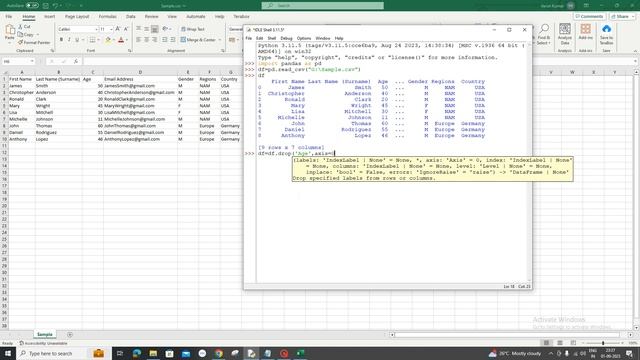Click the Top Align icon
Screen dimensions: 640x360
click(138, 29)
